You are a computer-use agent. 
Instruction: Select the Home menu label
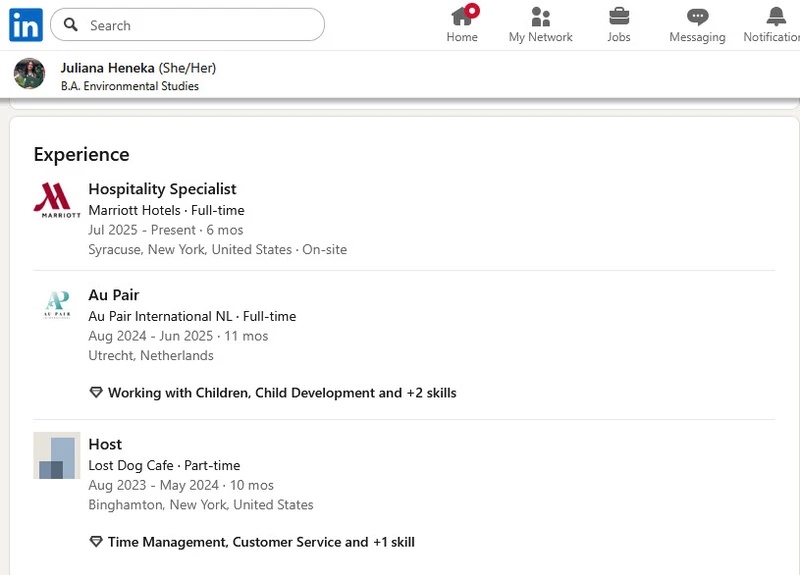click(462, 37)
